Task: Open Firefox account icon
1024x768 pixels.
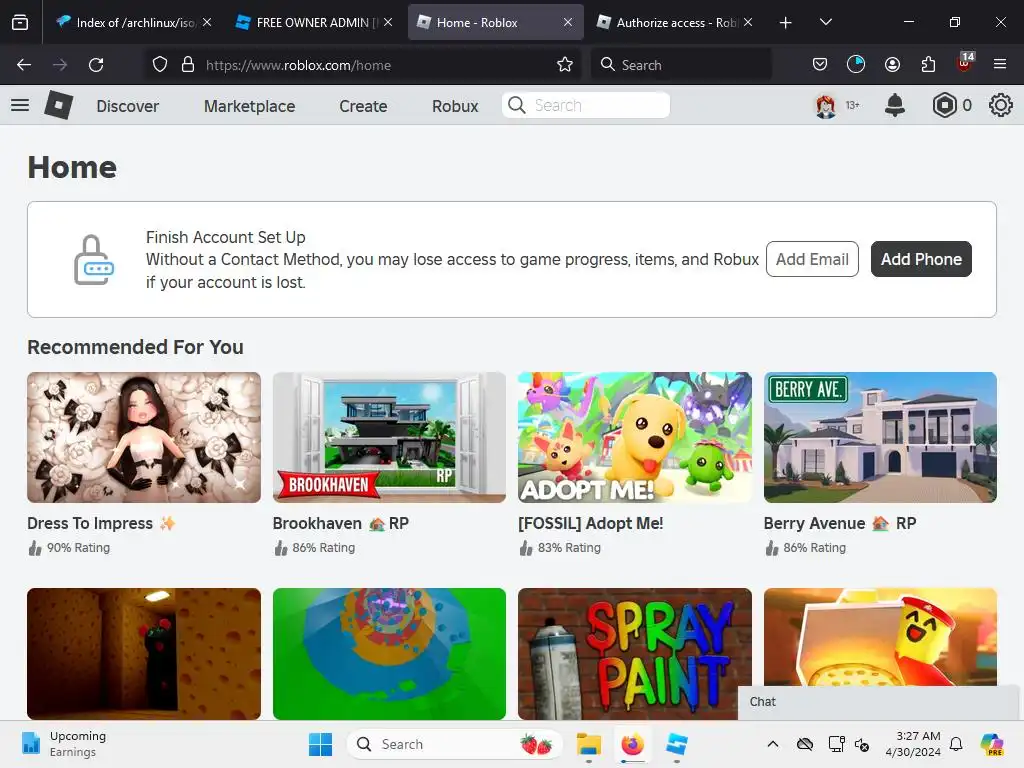Action: coord(892,64)
